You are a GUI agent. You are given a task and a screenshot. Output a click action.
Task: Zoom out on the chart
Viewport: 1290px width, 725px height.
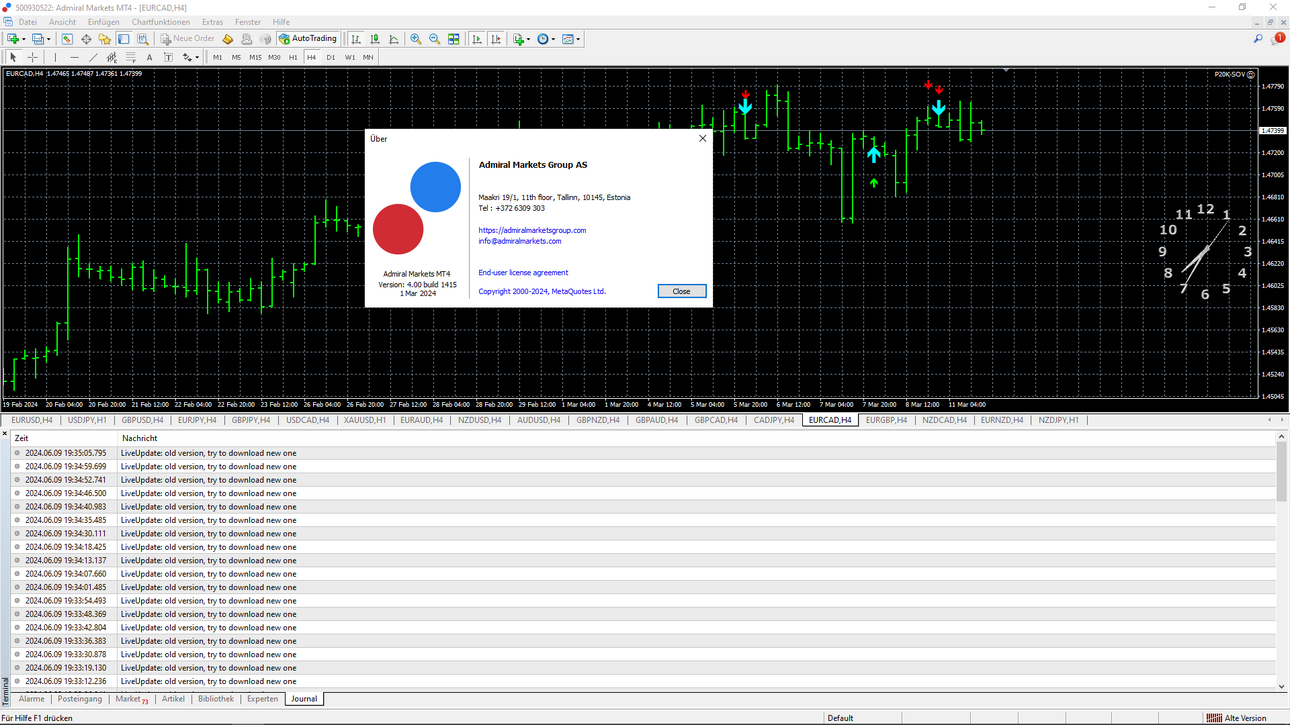tap(435, 39)
